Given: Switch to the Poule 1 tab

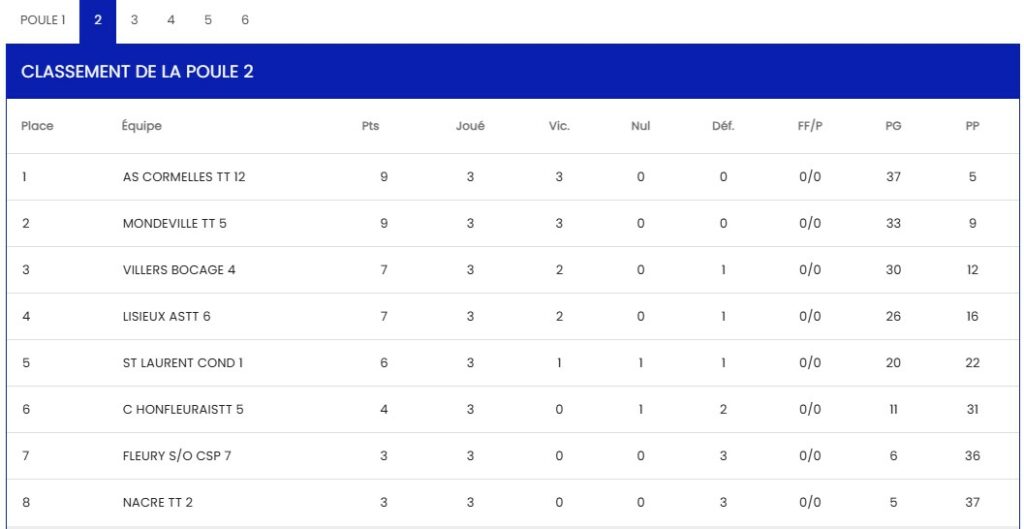Looking at the screenshot, I should (x=41, y=20).
